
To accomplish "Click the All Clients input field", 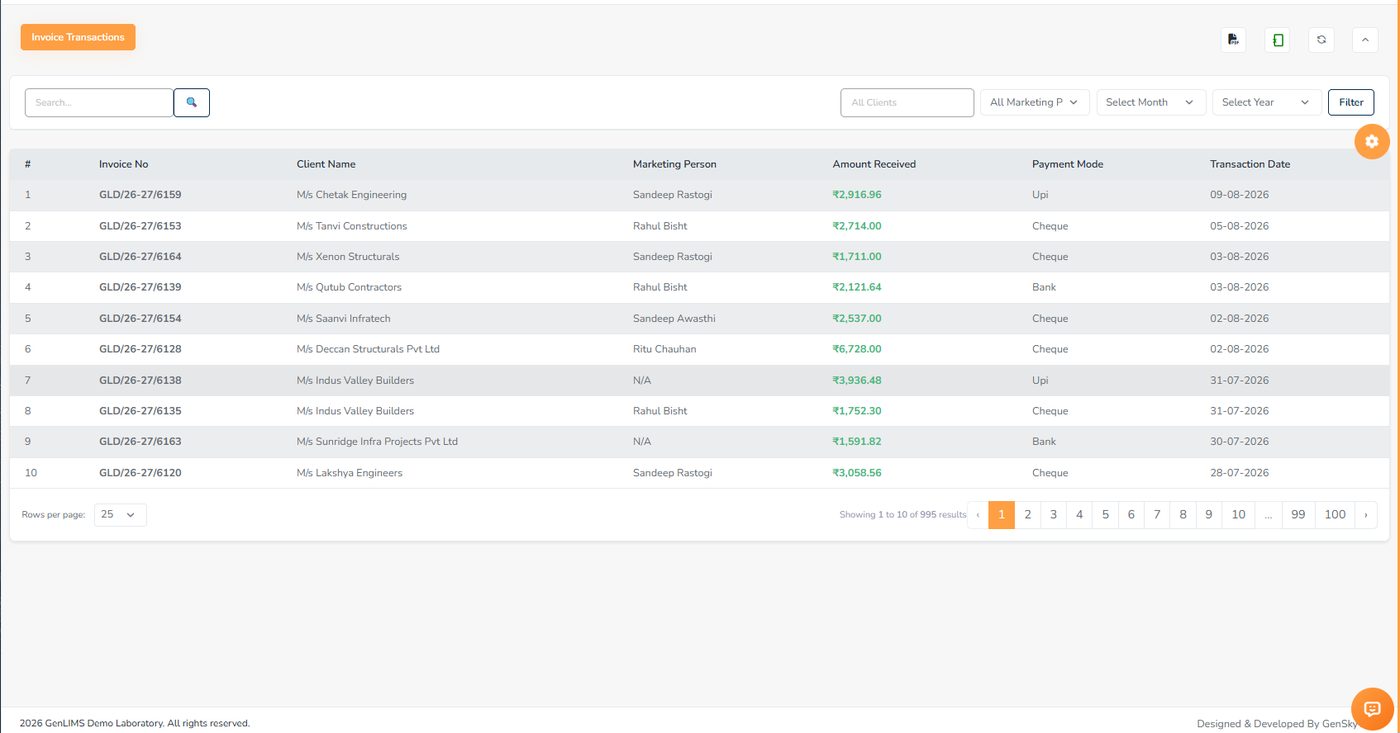I will coord(907,102).
